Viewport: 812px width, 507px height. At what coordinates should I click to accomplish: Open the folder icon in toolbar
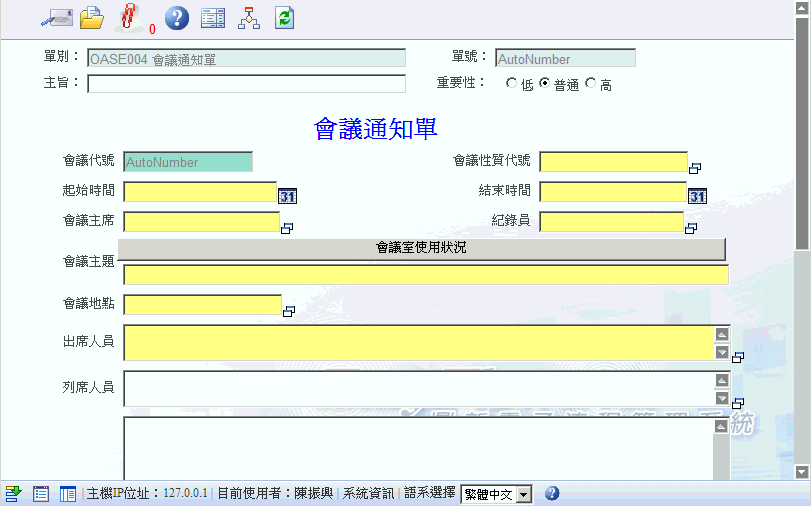tap(92, 17)
